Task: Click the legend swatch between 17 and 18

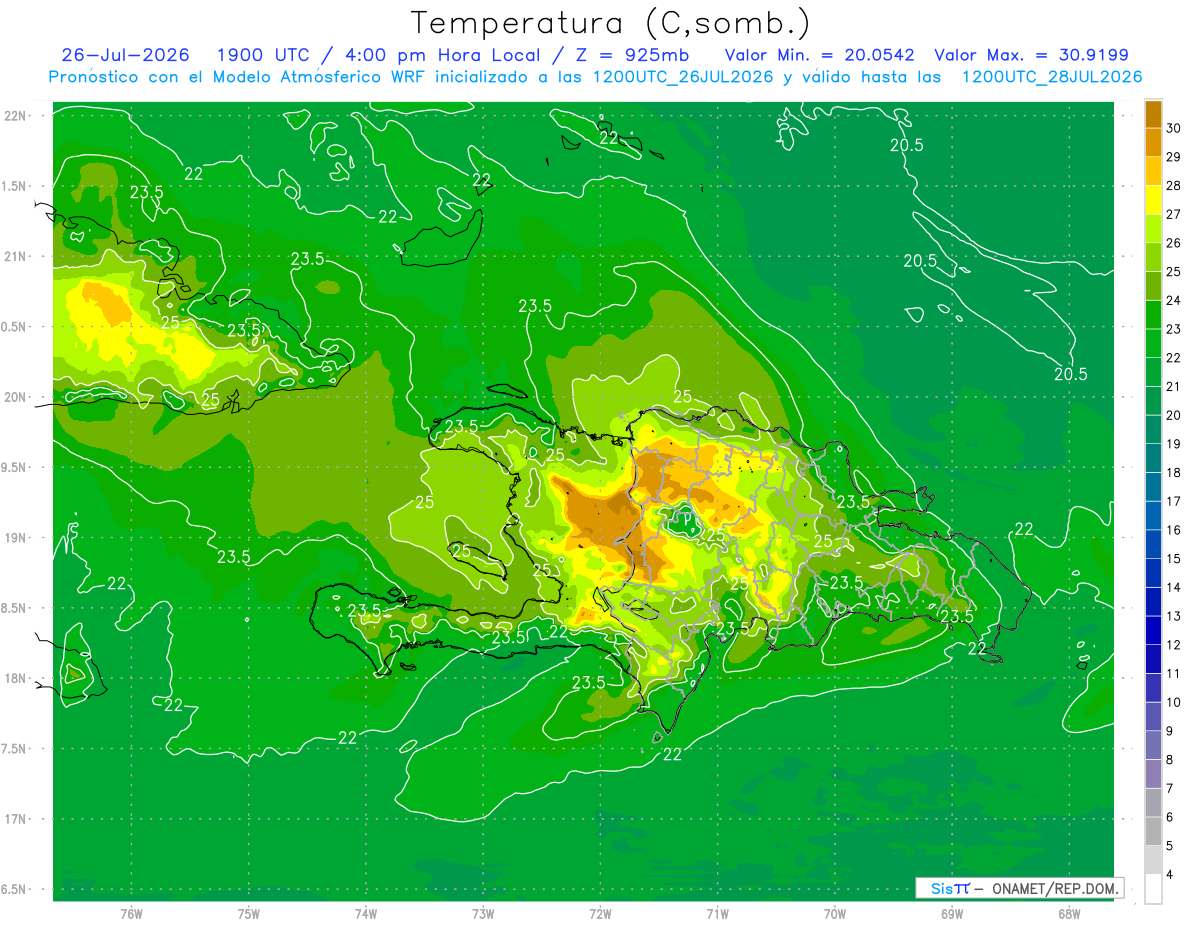Action: (1153, 487)
